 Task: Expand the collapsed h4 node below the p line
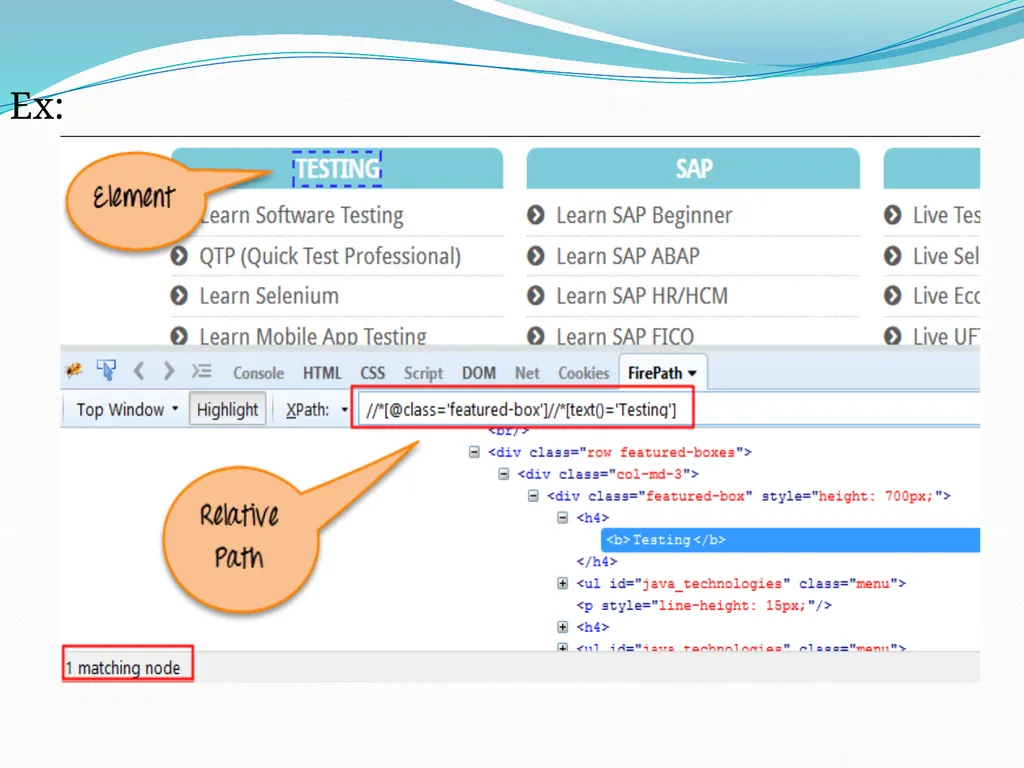coord(562,627)
